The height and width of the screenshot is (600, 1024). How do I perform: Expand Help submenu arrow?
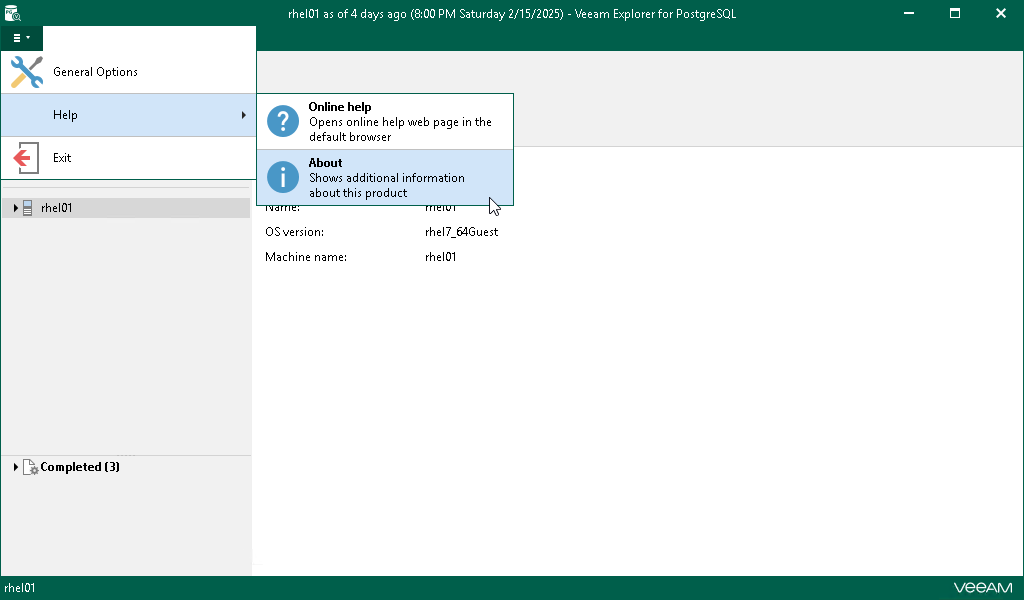(244, 115)
